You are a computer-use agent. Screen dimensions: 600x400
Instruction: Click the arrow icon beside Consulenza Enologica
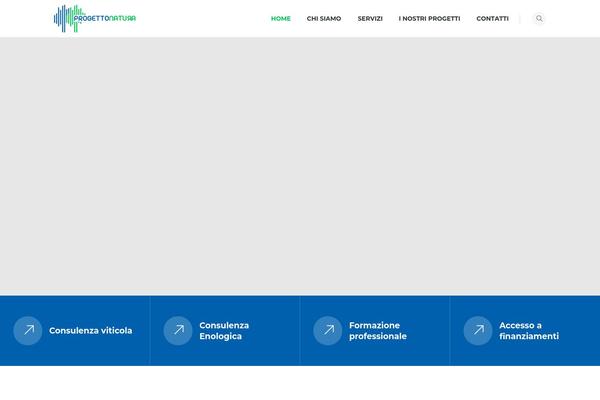178,330
